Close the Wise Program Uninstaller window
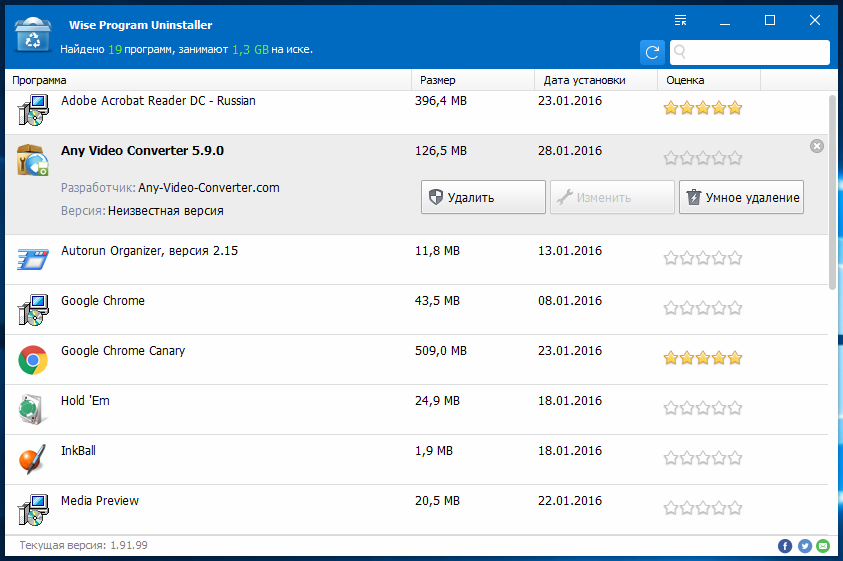The image size is (843, 561). pos(815,20)
